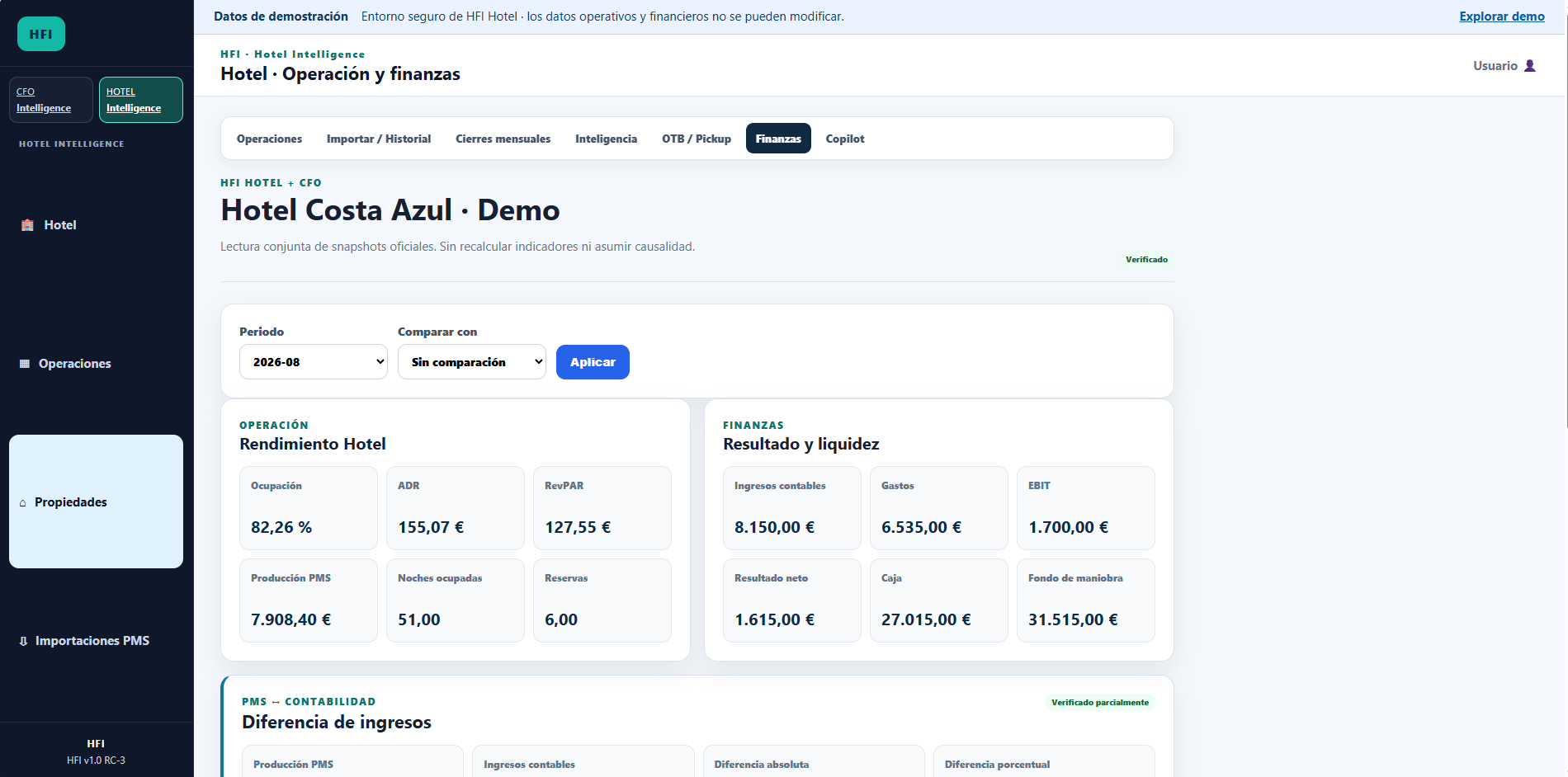
Task: Click the Usuario profile icon
Action: pos(1529,66)
